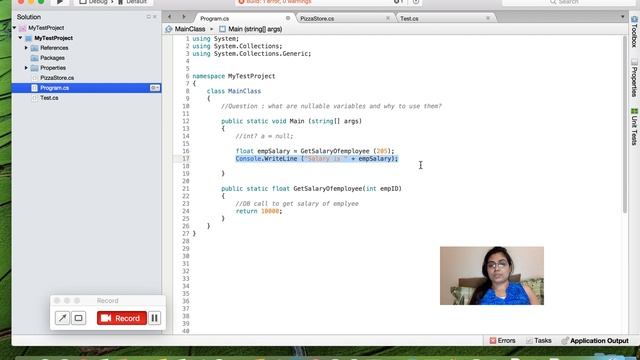Show the Application Output pad

pyautogui.click(x=595, y=340)
